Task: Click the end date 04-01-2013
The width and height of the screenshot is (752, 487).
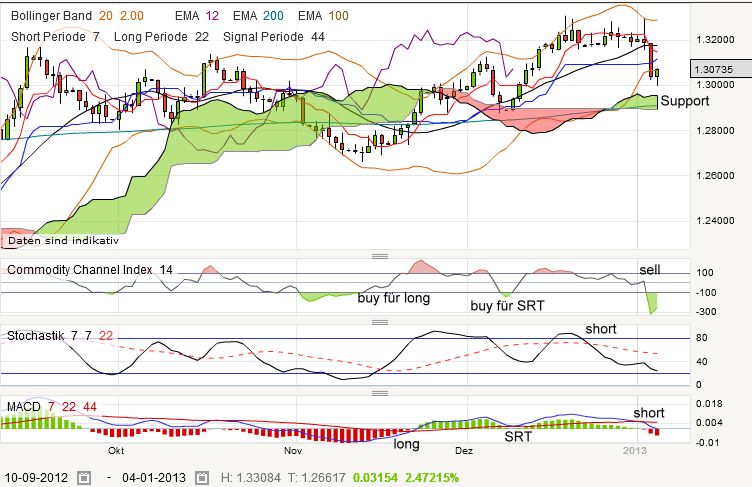Action: (154, 478)
